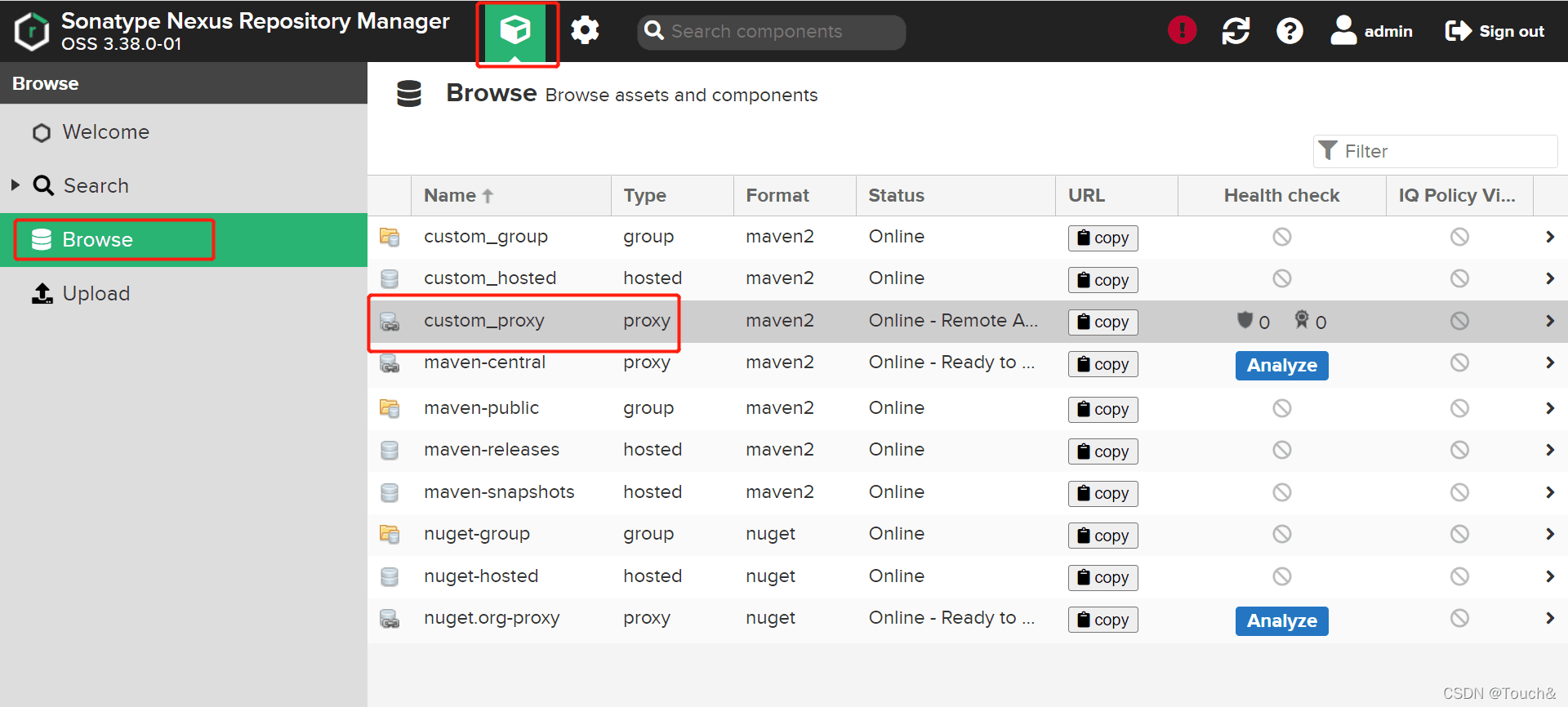Screen dimensions: 1568x707
Task: Select Browse in the sidebar
Action: click(x=184, y=240)
